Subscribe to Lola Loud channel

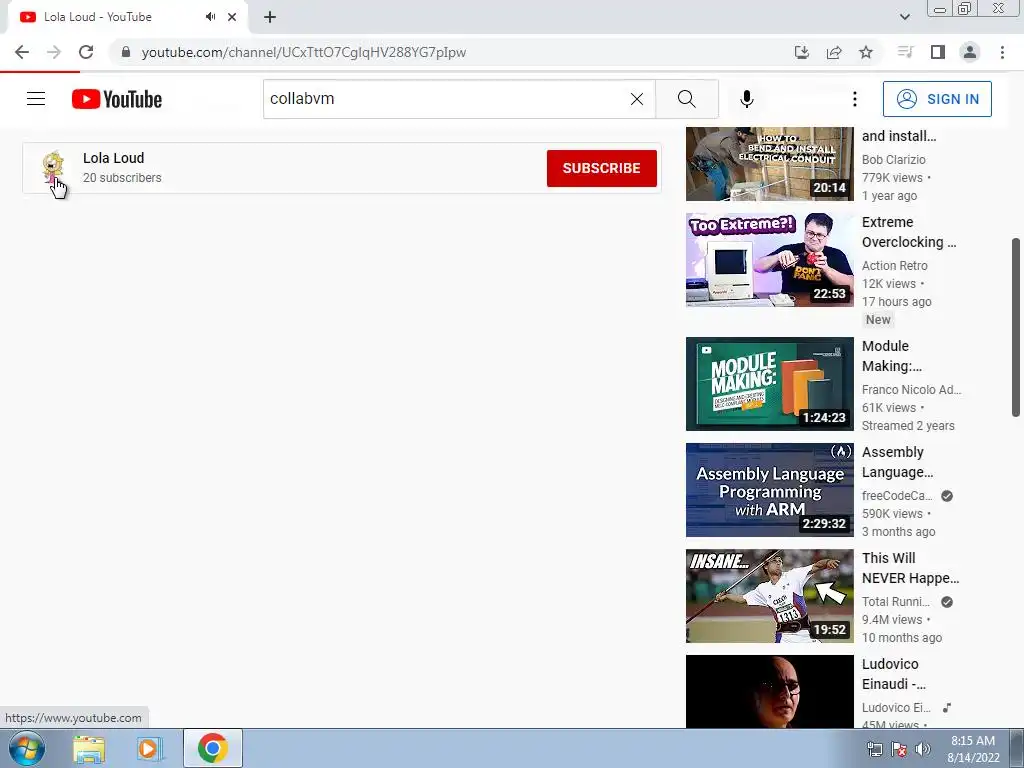pos(601,168)
